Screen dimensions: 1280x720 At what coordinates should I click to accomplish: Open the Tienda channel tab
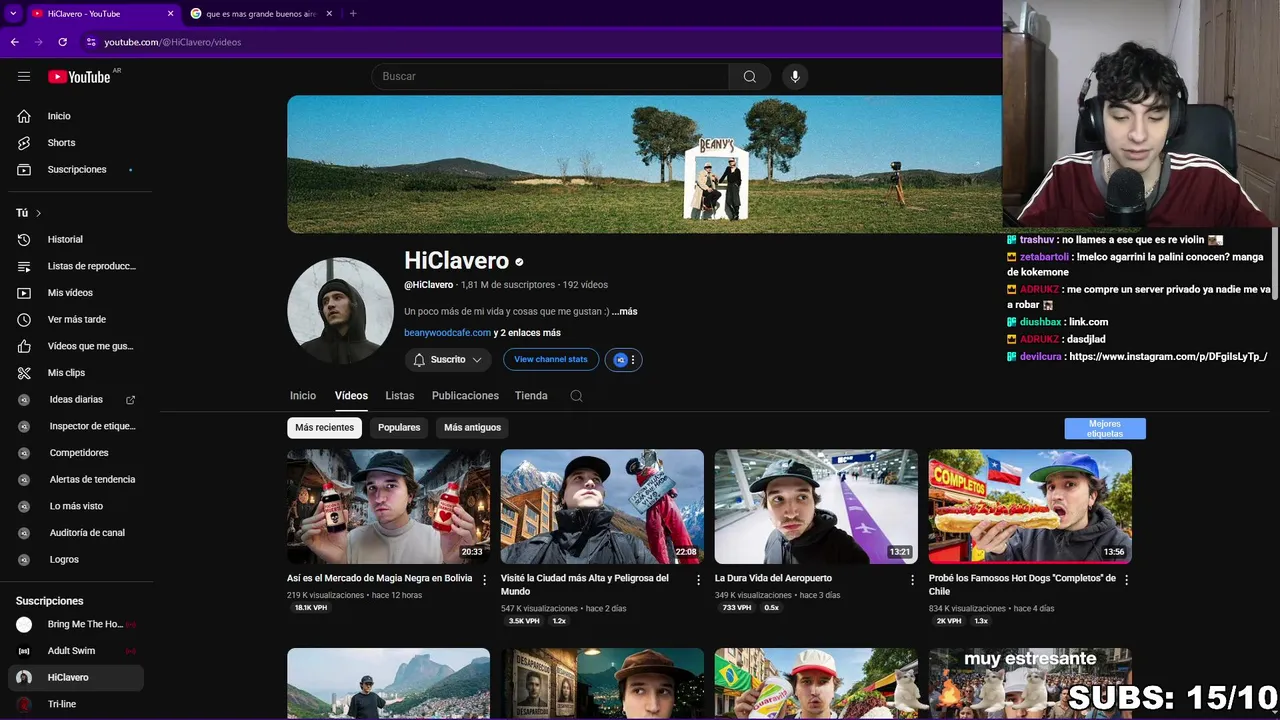531,396
